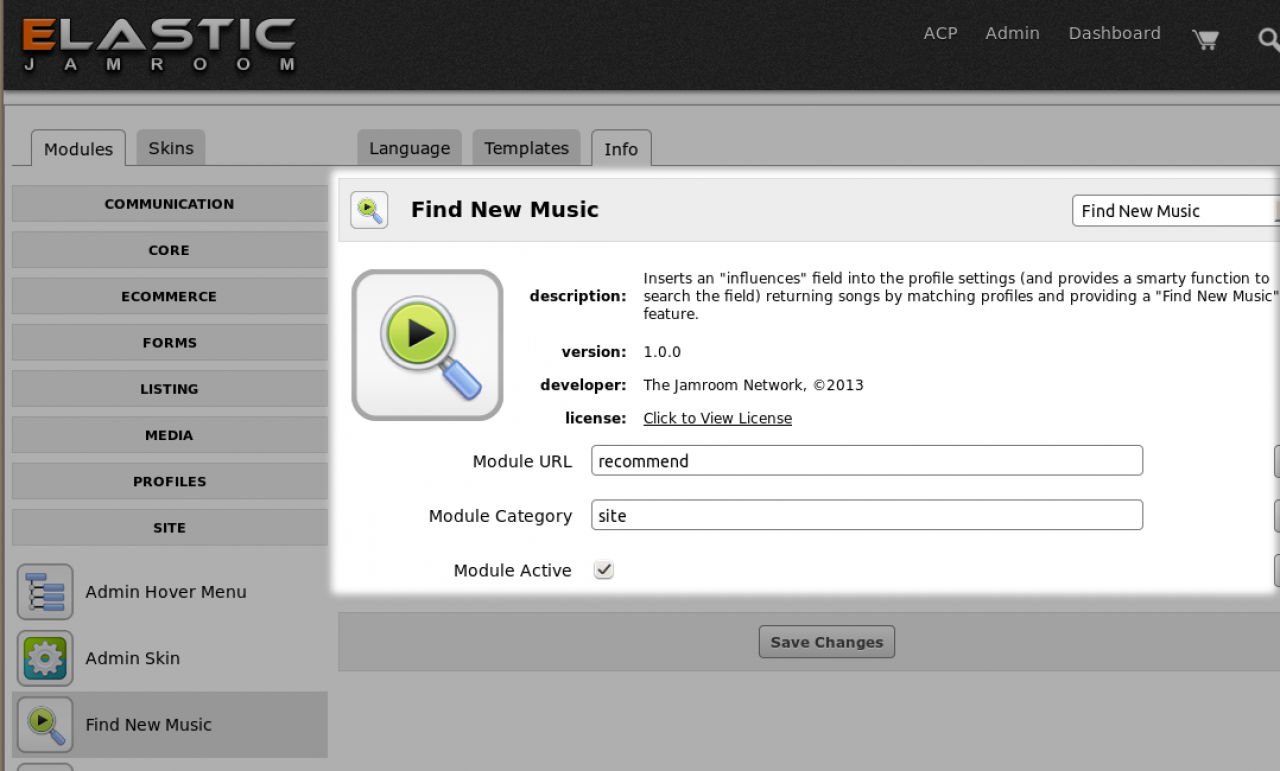The height and width of the screenshot is (771, 1280).
Task: Click small Find New Music header icon
Action: pyautogui.click(x=369, y=210)
